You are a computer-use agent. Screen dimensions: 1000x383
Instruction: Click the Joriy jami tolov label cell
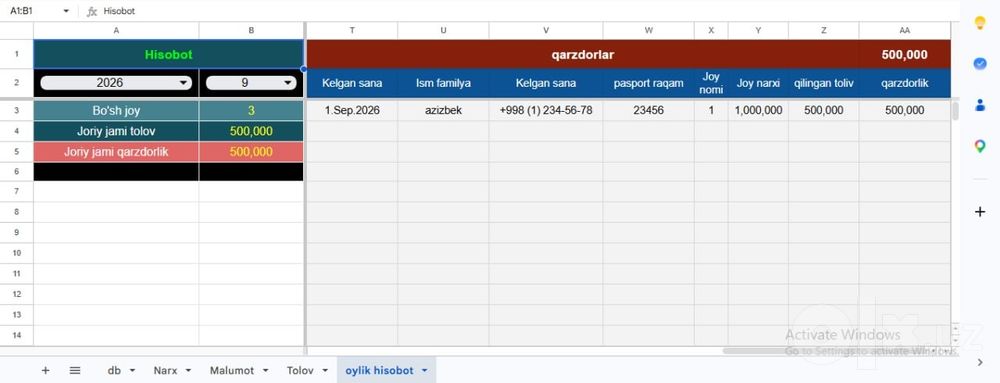coord(116,131)
